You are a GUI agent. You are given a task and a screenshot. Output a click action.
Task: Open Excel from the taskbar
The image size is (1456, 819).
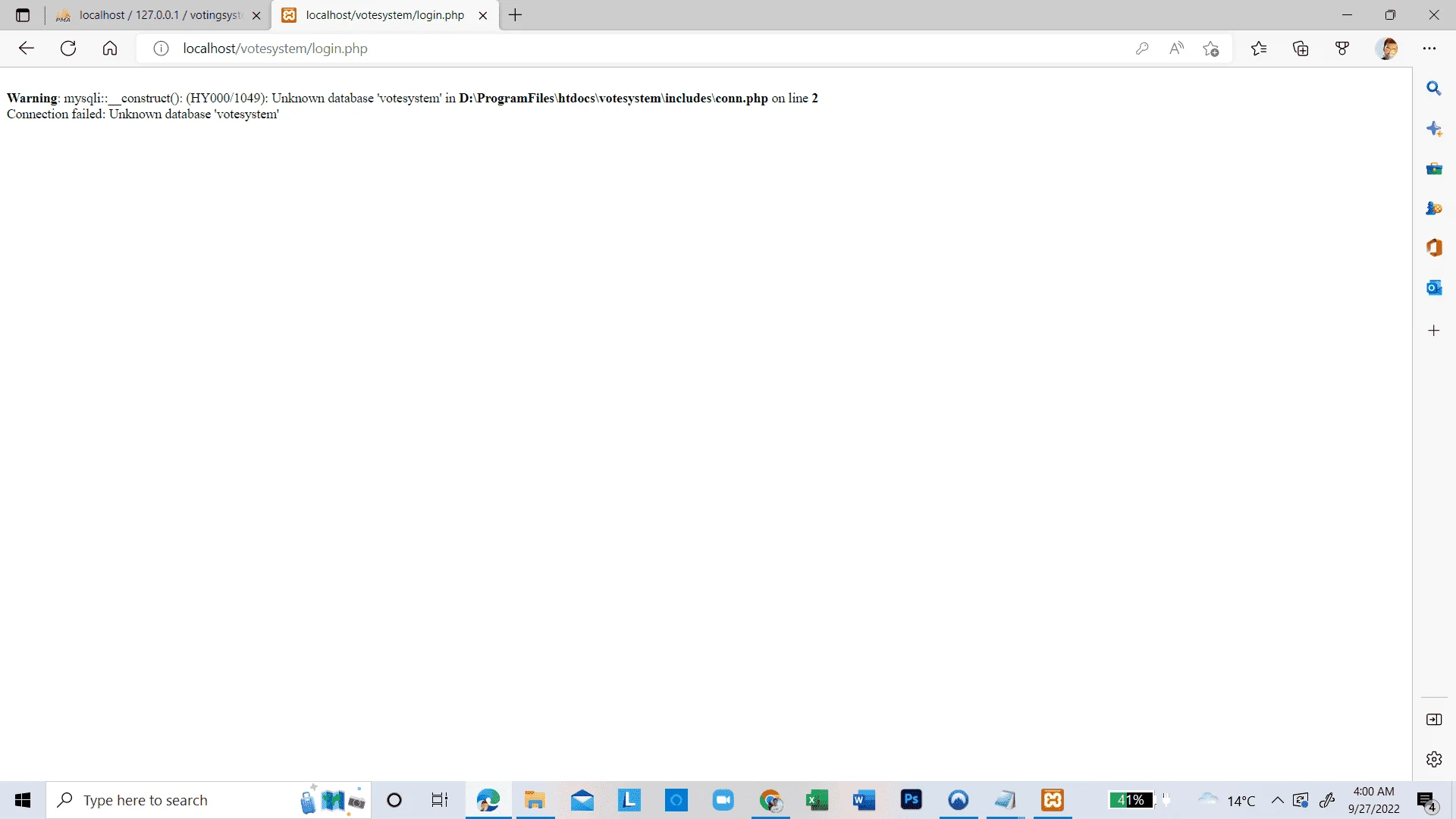817,800
